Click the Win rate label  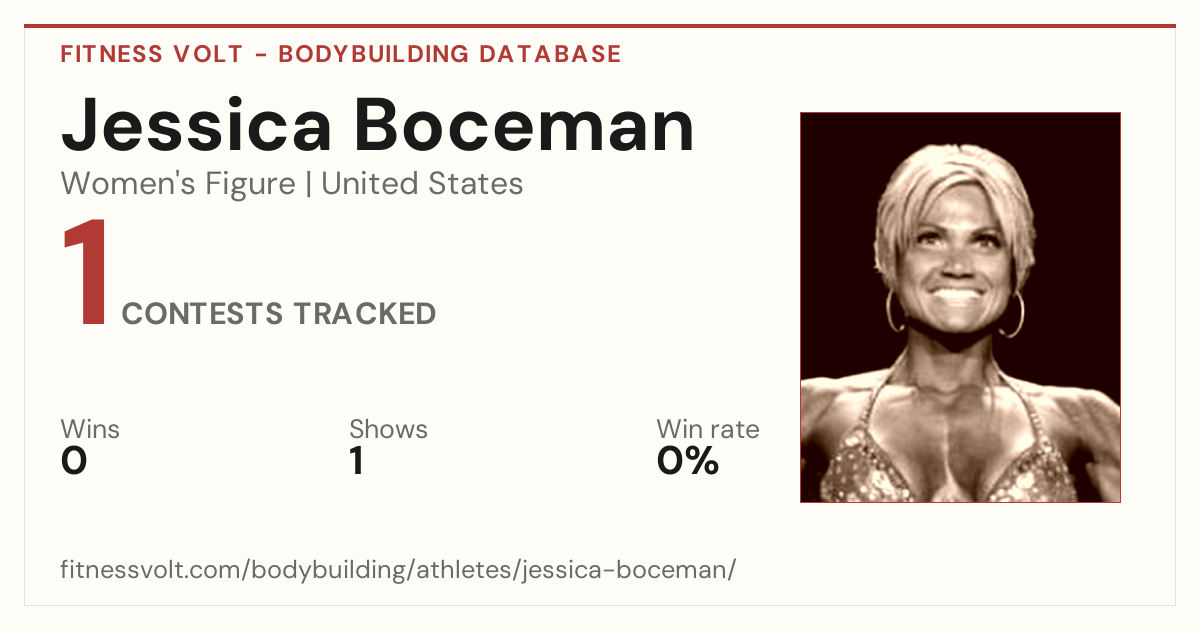point(708,430)
